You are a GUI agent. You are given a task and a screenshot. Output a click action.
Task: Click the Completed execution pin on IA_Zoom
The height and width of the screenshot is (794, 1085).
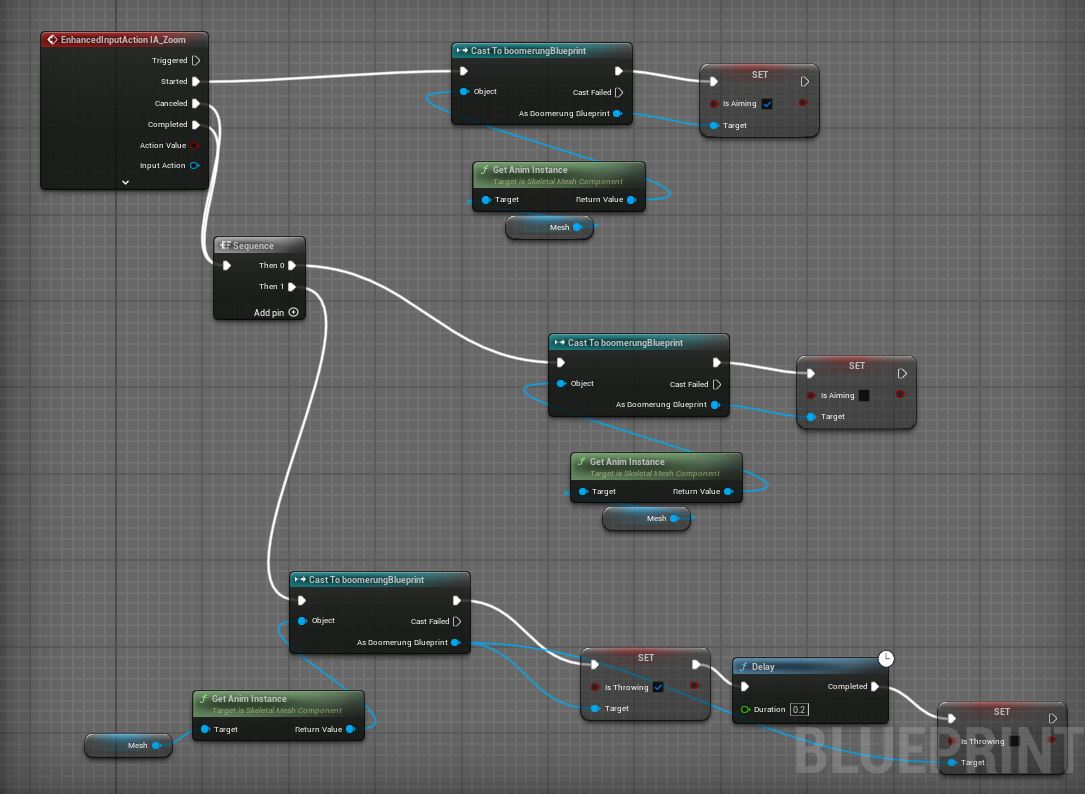(x=196, y=125)
